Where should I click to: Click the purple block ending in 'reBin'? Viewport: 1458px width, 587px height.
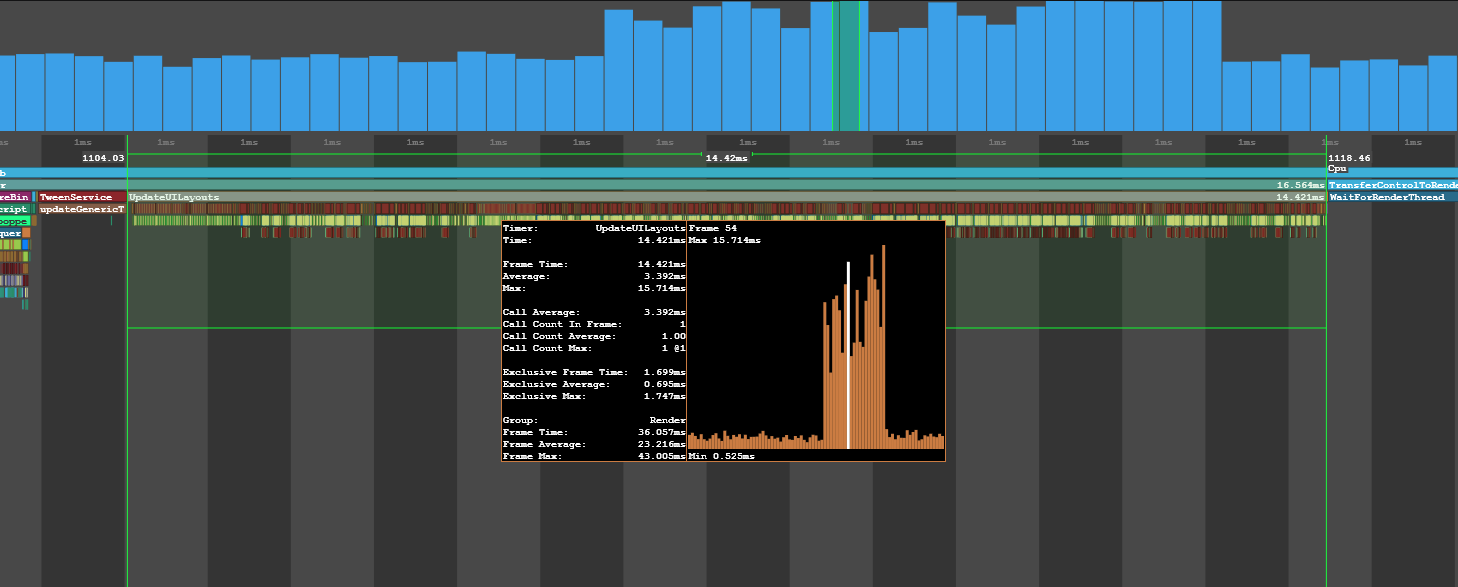(15, 197)
